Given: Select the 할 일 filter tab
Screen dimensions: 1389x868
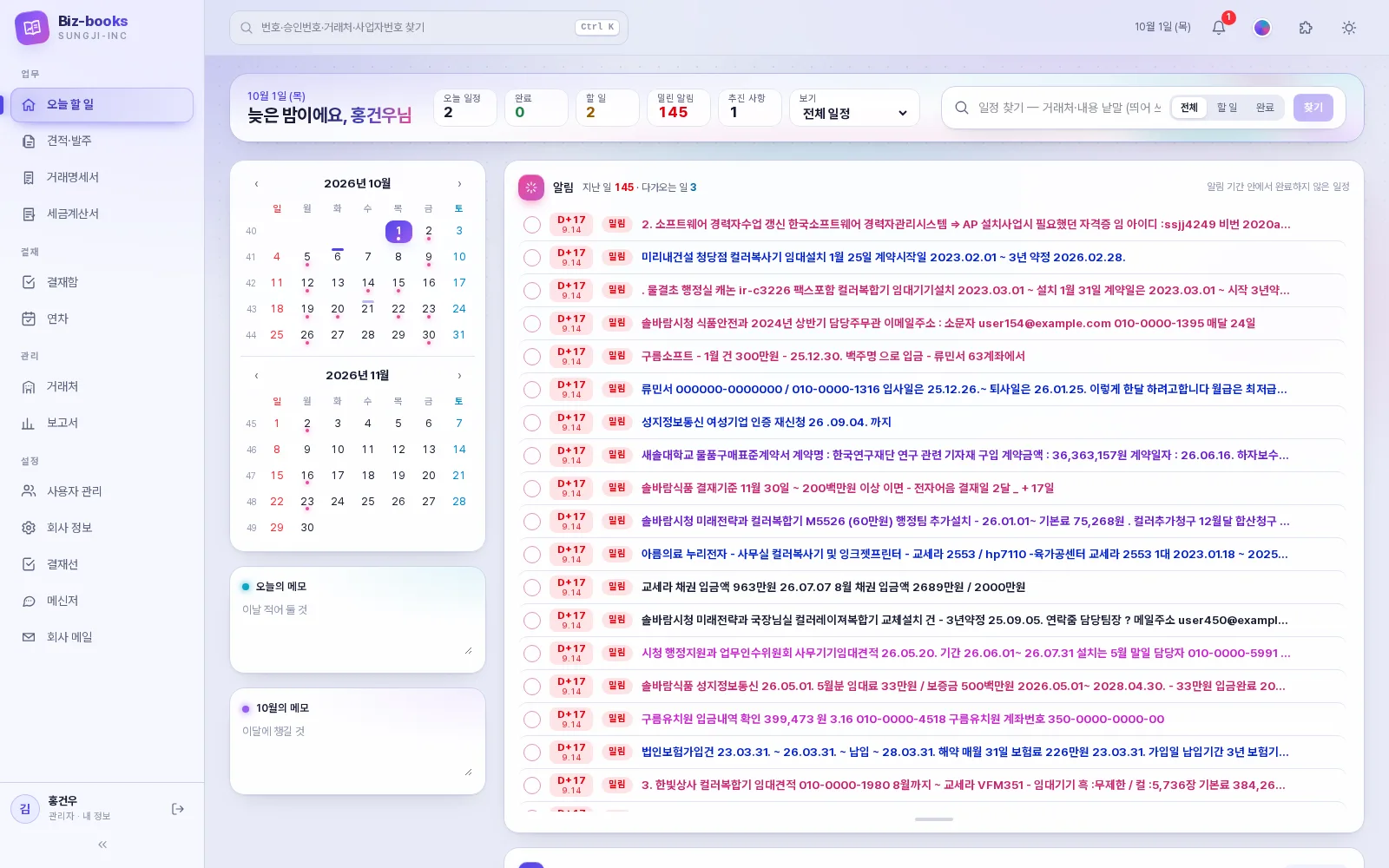Looking at the screenshot, I should pyautogui.click(x=1227, y=108).
